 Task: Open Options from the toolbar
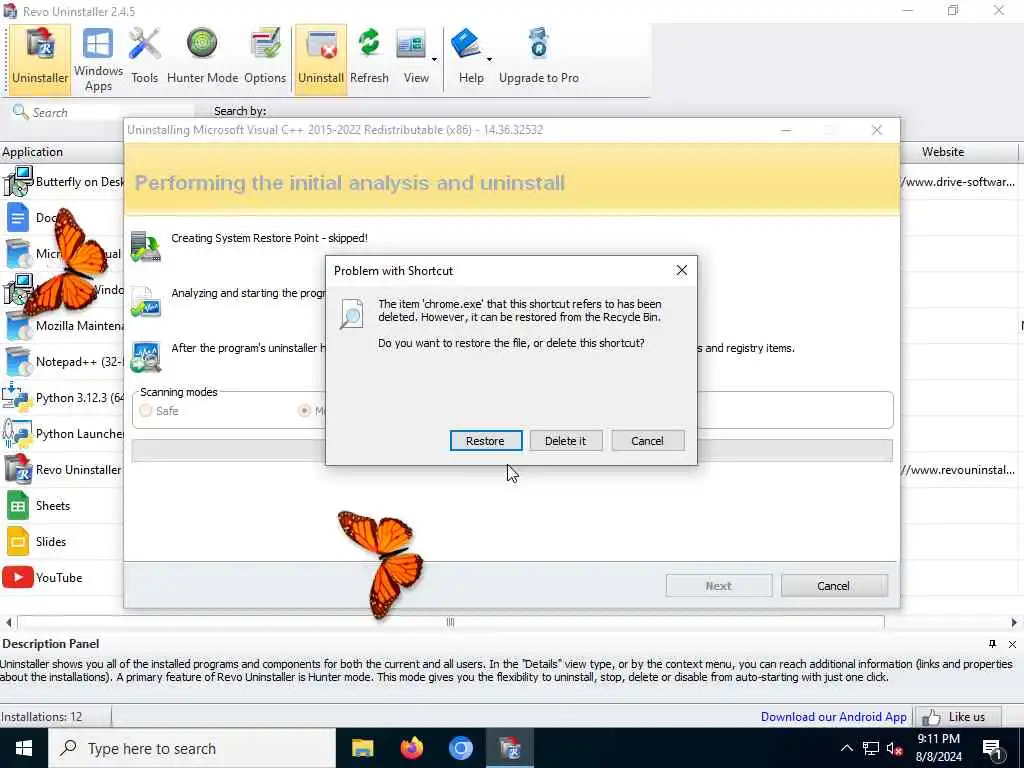pyautogui.click(x=265, y=59)
